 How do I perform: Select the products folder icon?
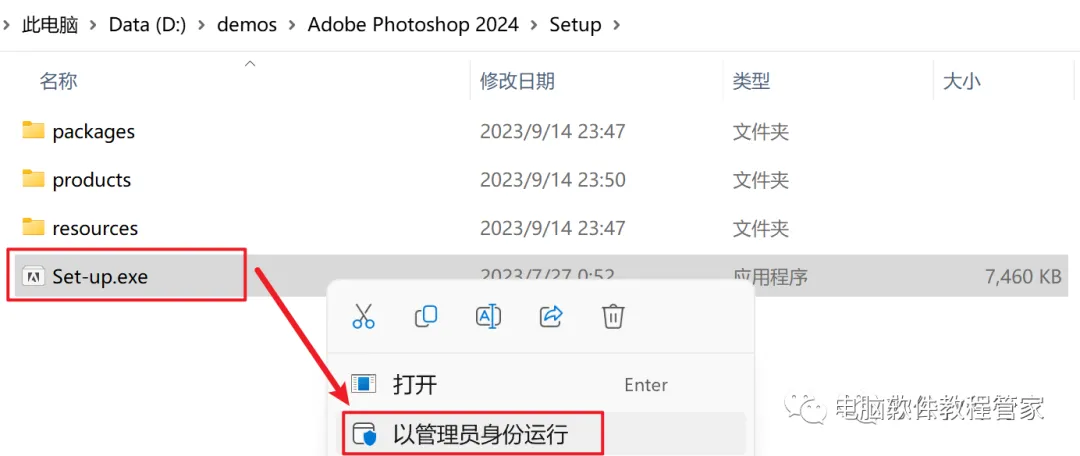(32, 179)
